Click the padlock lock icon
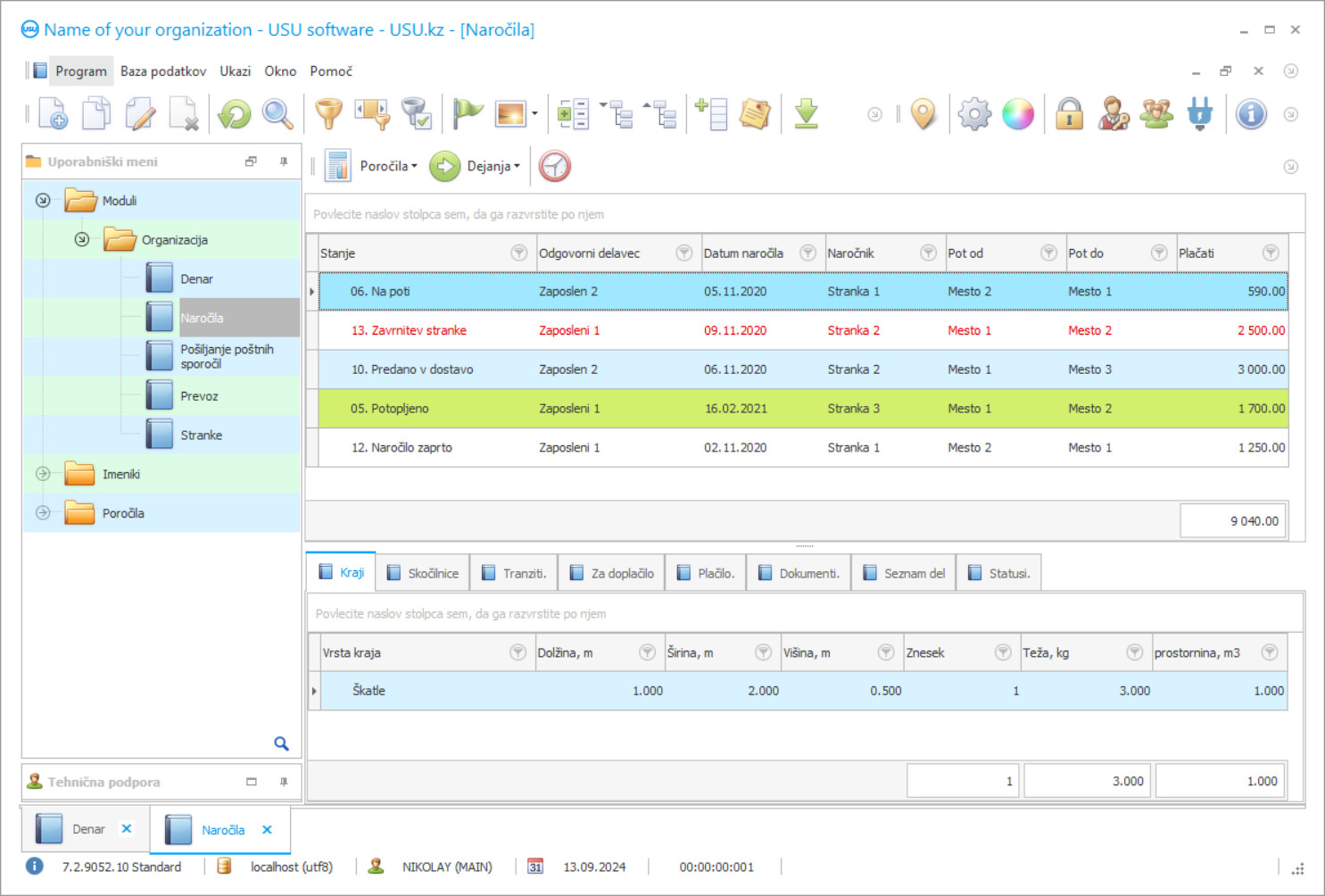 [1069, 114]
